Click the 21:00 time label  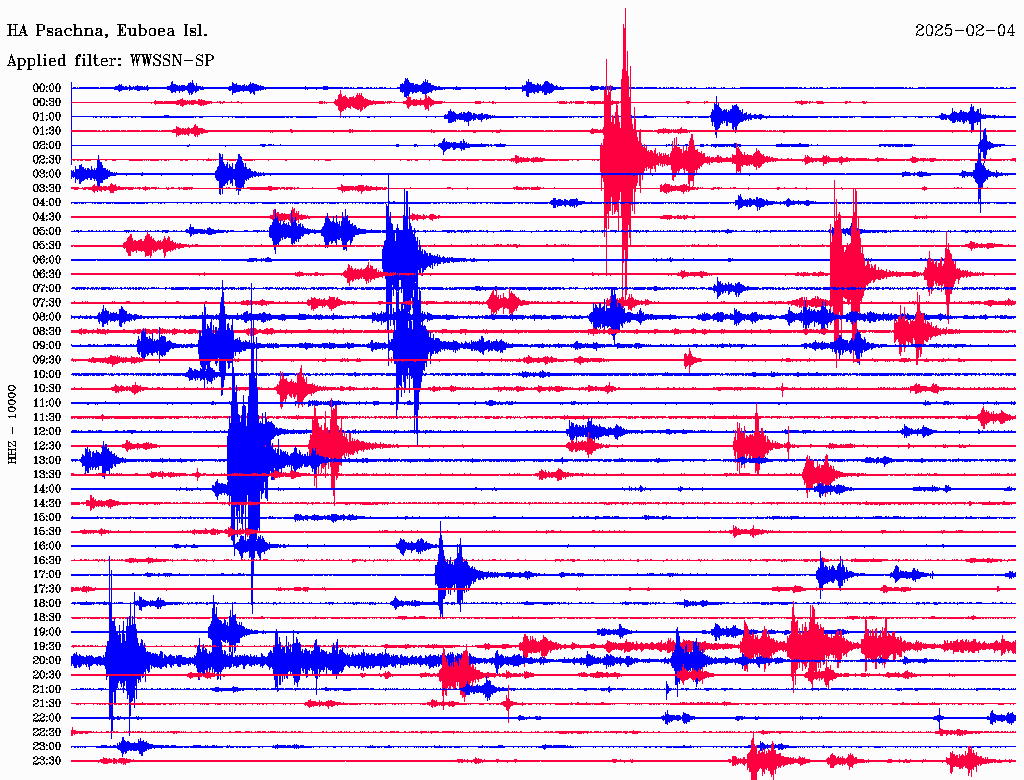(47, 689)
